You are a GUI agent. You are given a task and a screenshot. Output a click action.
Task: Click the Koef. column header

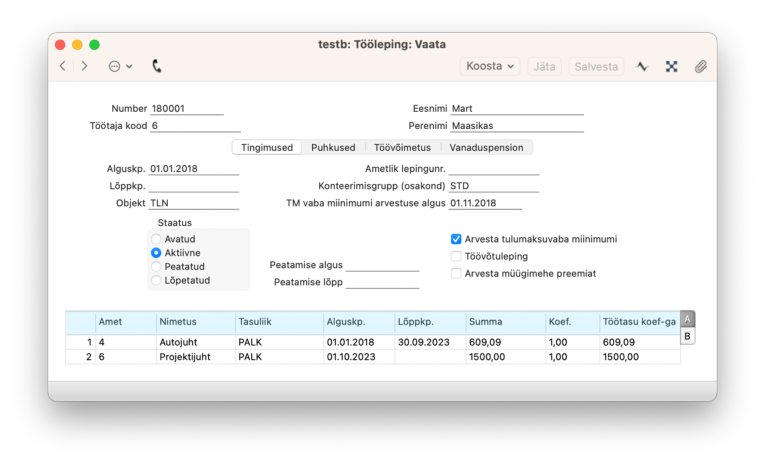click(x=572, y=322)
